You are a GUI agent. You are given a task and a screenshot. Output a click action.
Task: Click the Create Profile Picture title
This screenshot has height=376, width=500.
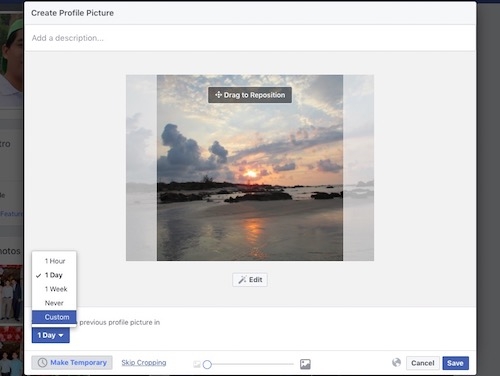[72, 13]
